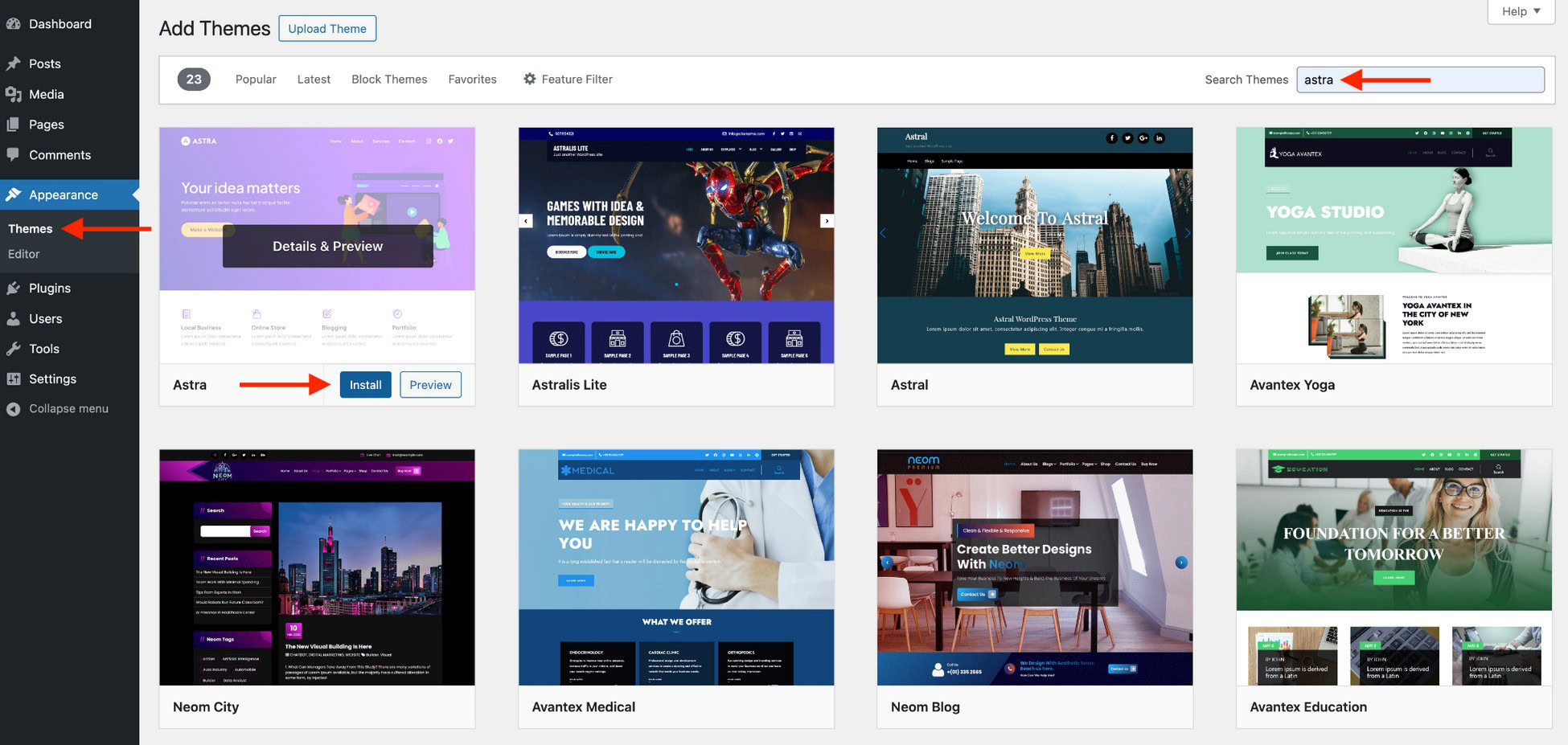Open Editor under Appearance
1568x745 pixels.
tap(23, 254)
